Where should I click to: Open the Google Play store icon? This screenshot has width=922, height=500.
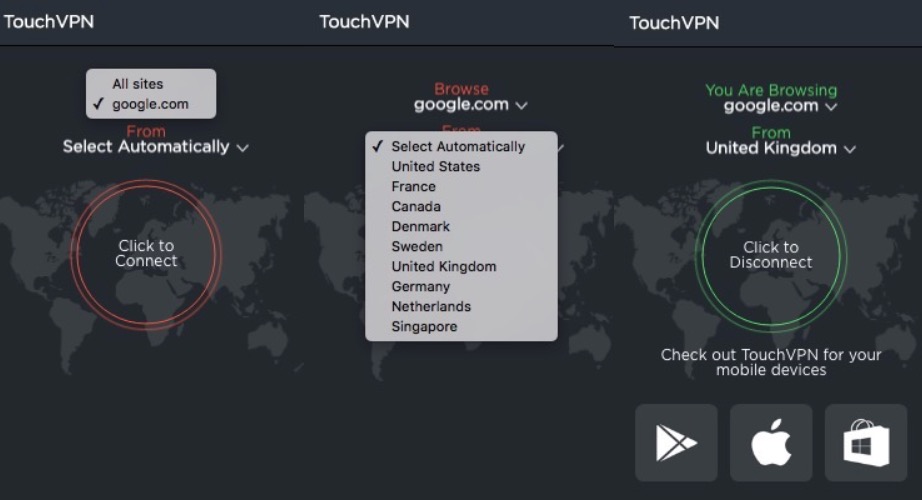click(676, 443)
